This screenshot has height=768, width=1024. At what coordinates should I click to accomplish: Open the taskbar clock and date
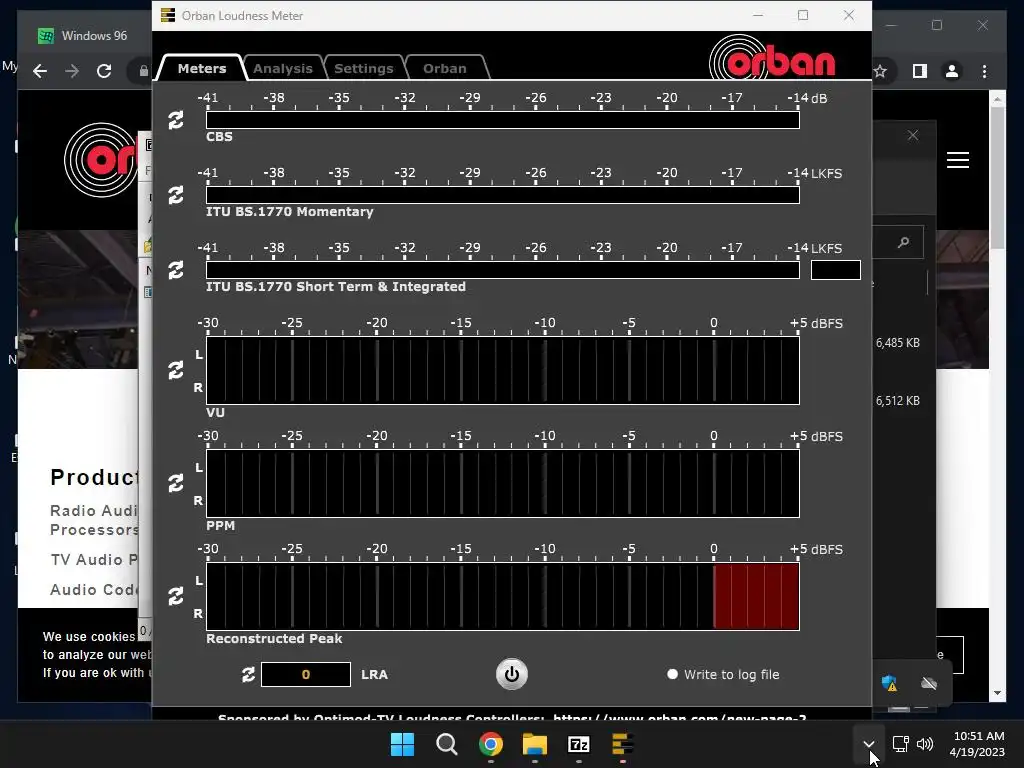point(978,744)
